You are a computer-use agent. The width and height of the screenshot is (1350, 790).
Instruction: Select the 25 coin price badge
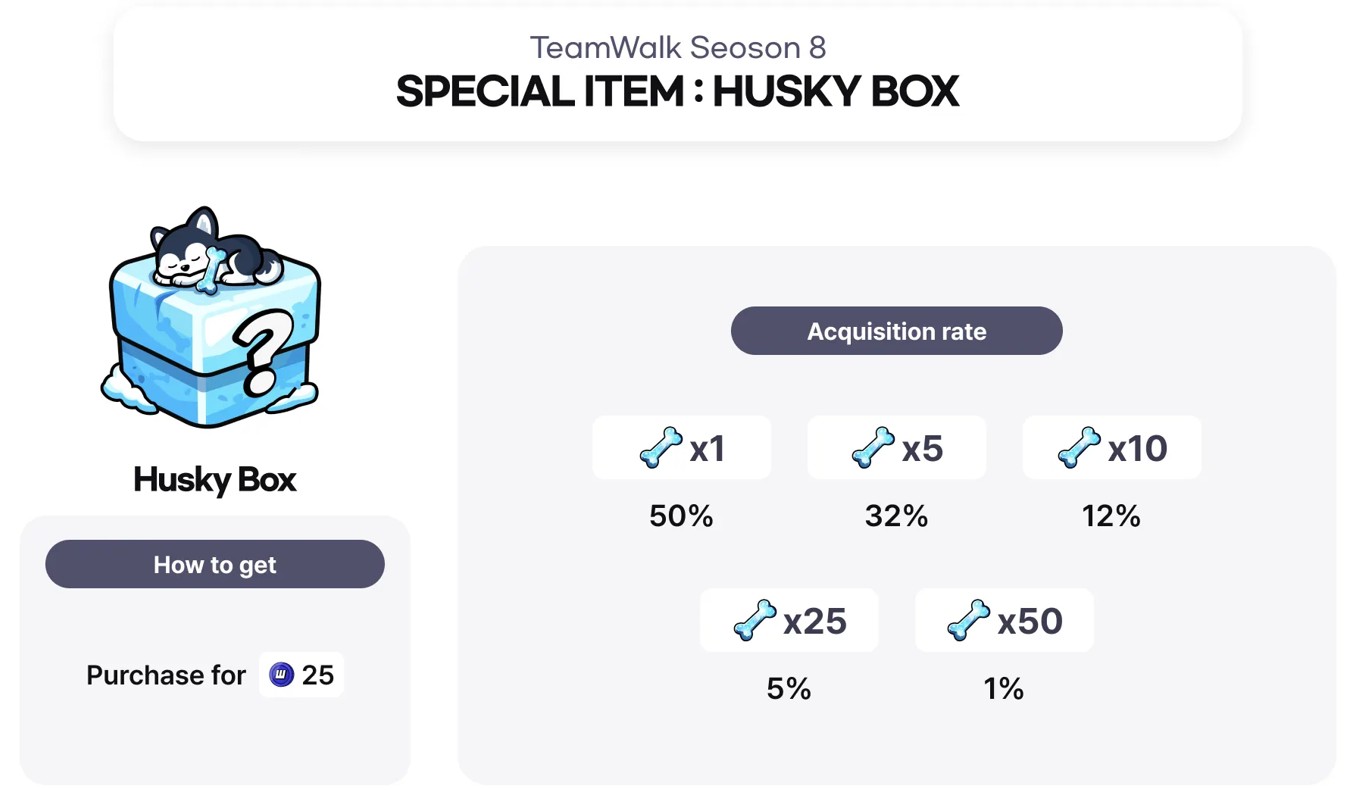pyautogui.click(x=301, y=675)
